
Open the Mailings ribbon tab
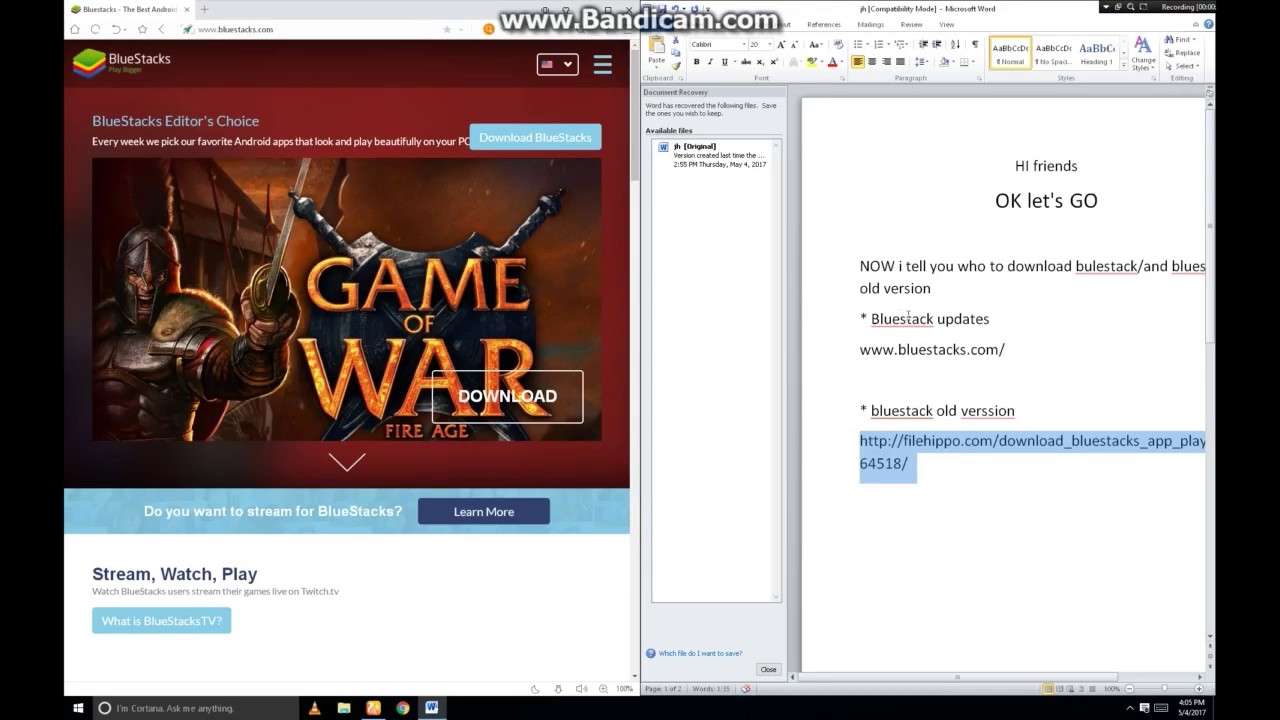(x=870, y=24)
